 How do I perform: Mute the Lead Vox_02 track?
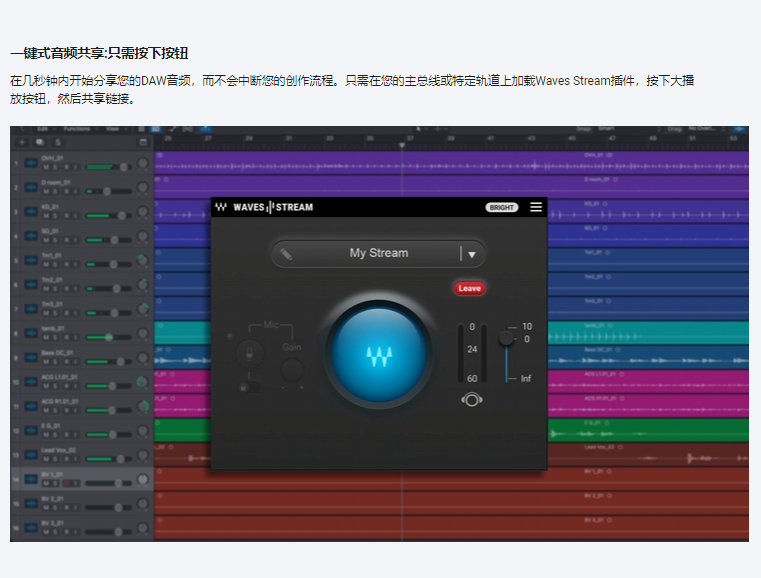pos(46,459)
